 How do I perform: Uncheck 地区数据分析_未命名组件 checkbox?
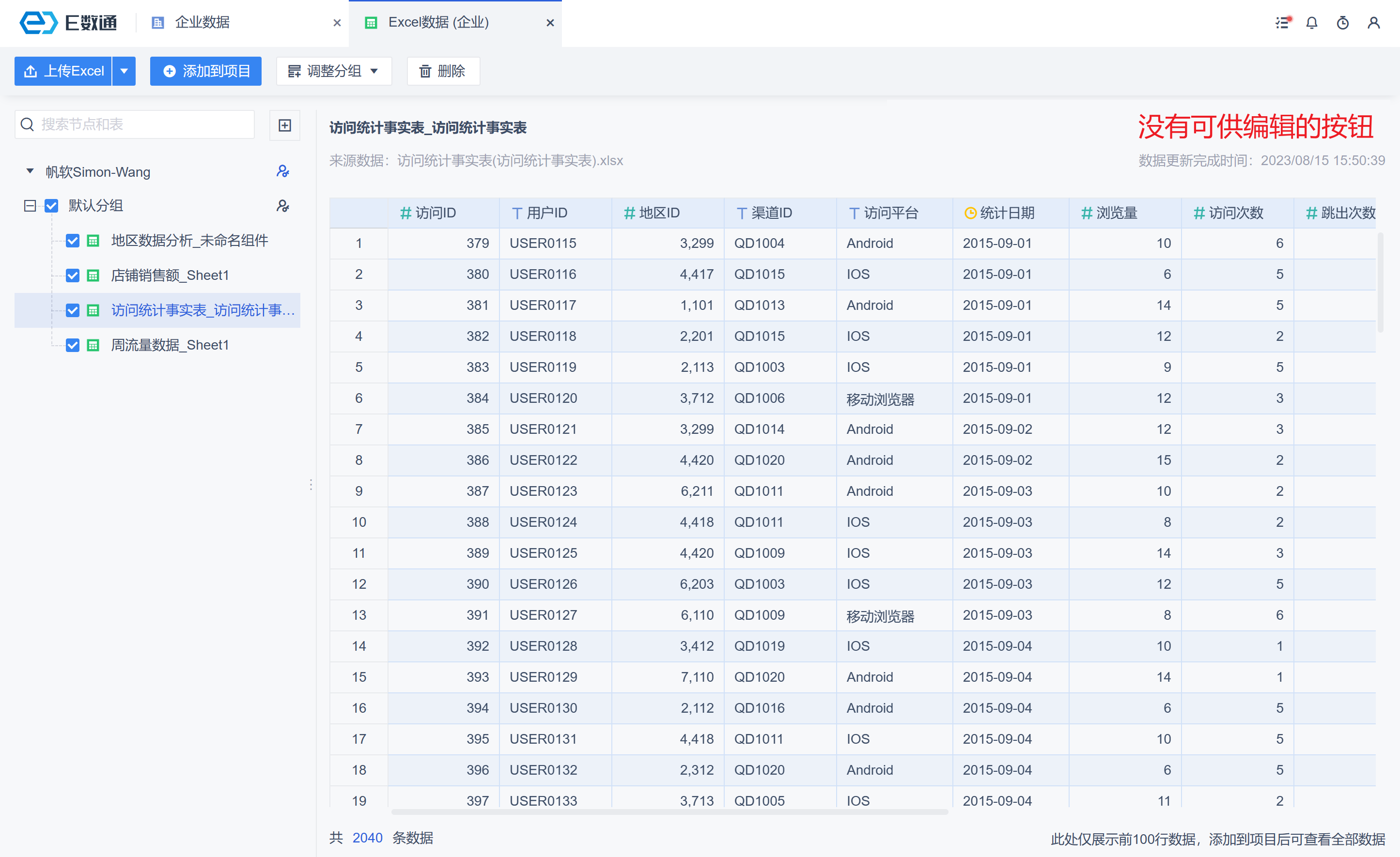pos(73,241)
